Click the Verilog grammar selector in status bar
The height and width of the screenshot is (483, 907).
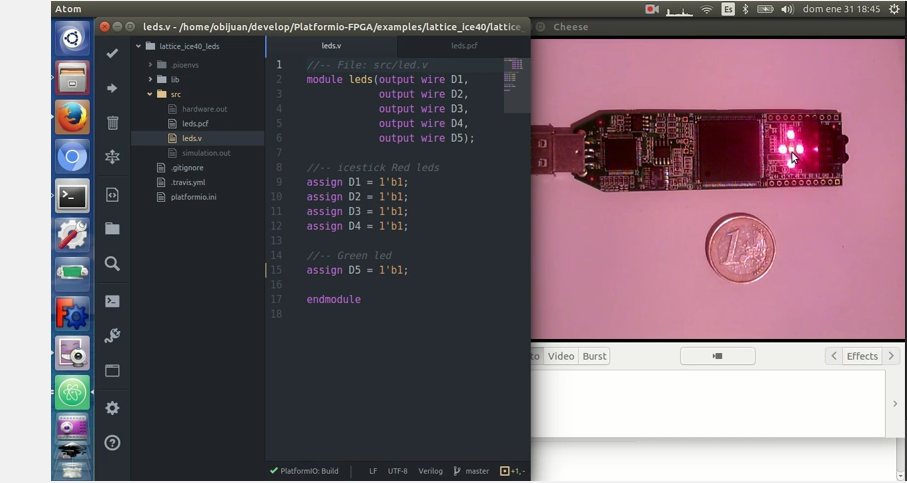point(430,471)
